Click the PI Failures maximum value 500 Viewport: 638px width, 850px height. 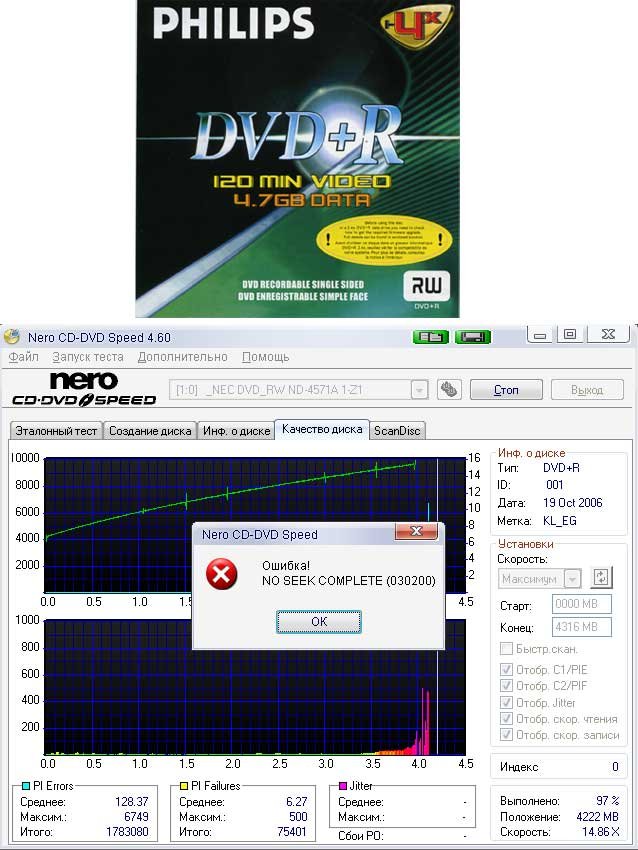coord(298,816)
